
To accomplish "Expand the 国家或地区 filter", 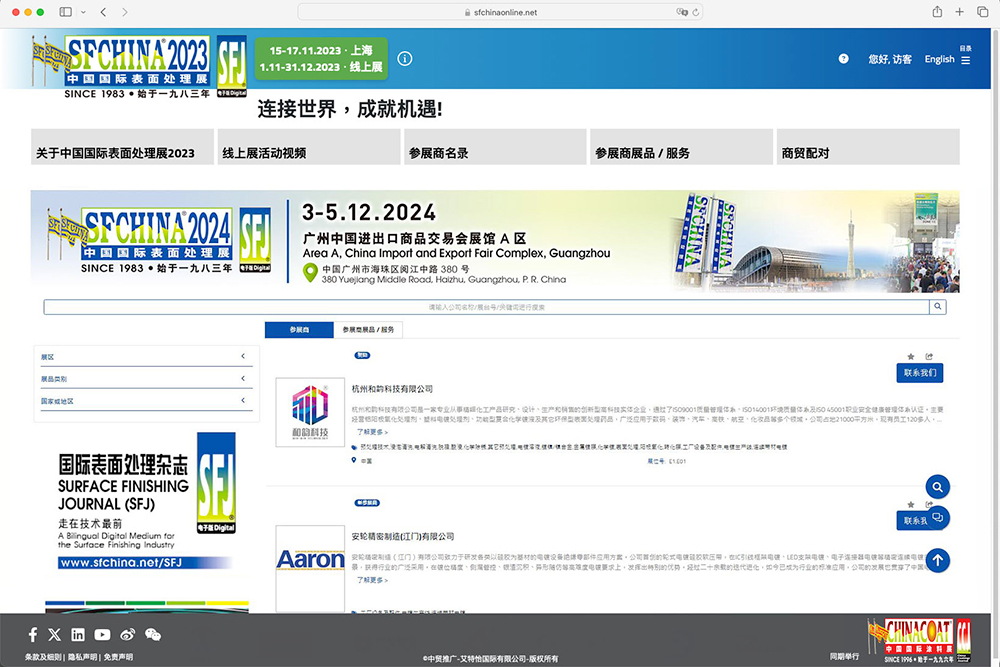I will (x=146, y=400).
